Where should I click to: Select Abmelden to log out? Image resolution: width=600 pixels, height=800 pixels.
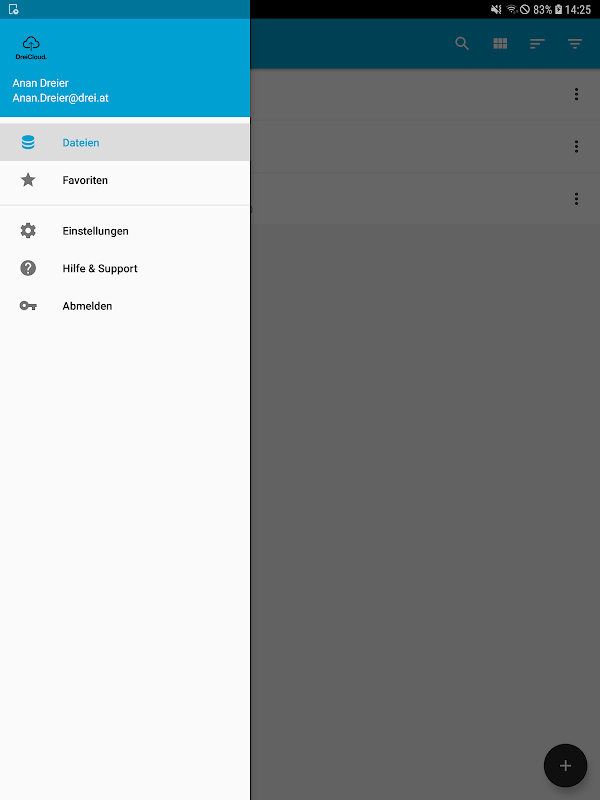point(124,306)
